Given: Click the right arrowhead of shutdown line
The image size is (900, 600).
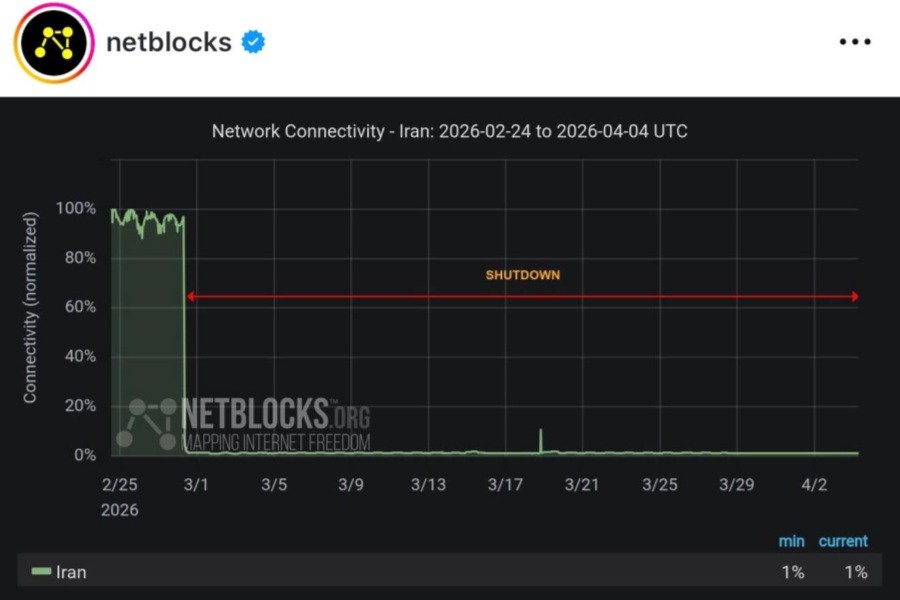Looking at the screenshot, I should click(x=854, y=296).
